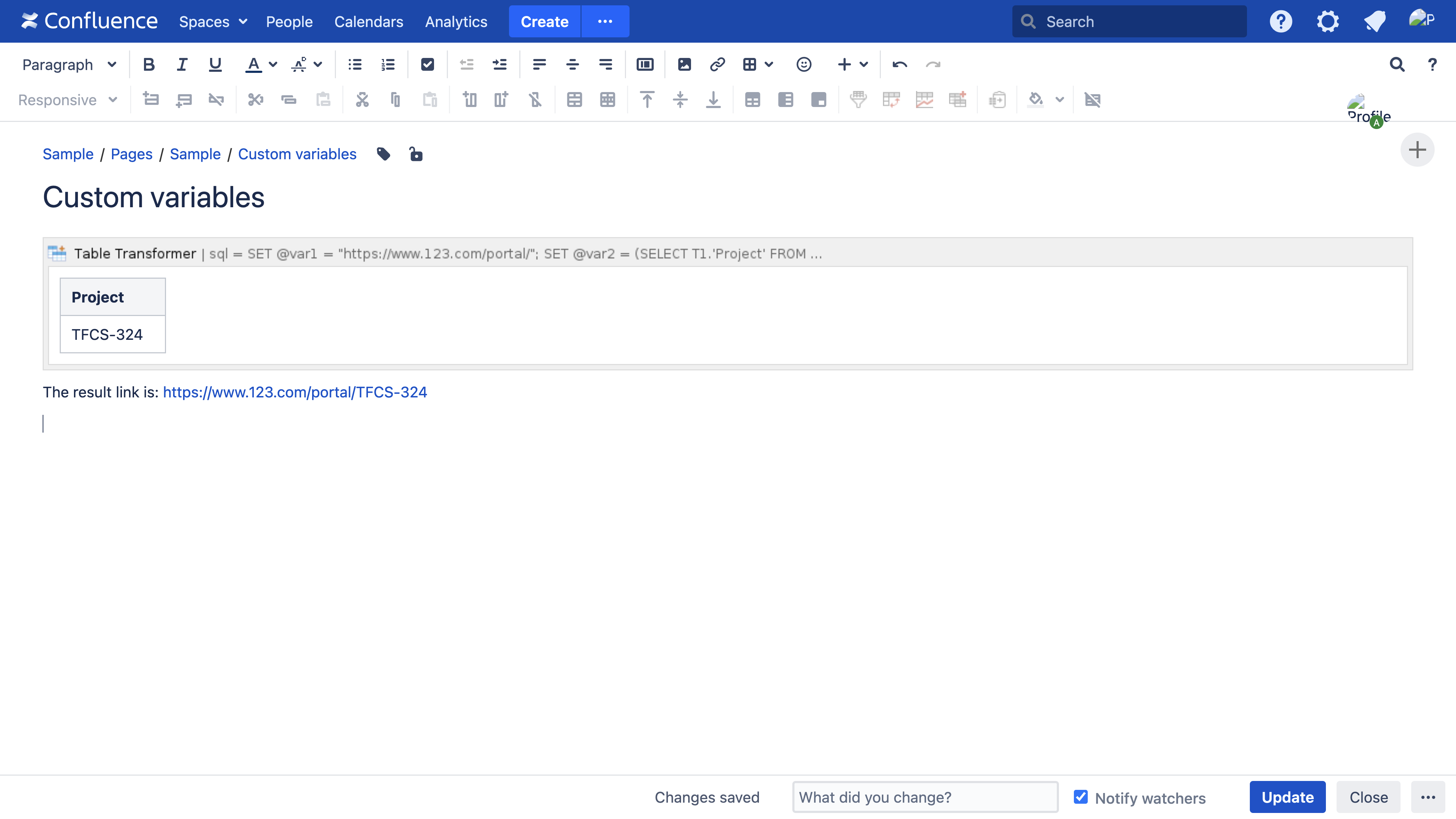Toggle bold text formatting
1456x819 pixels.
pyautogui.click(x=149, y=64)
